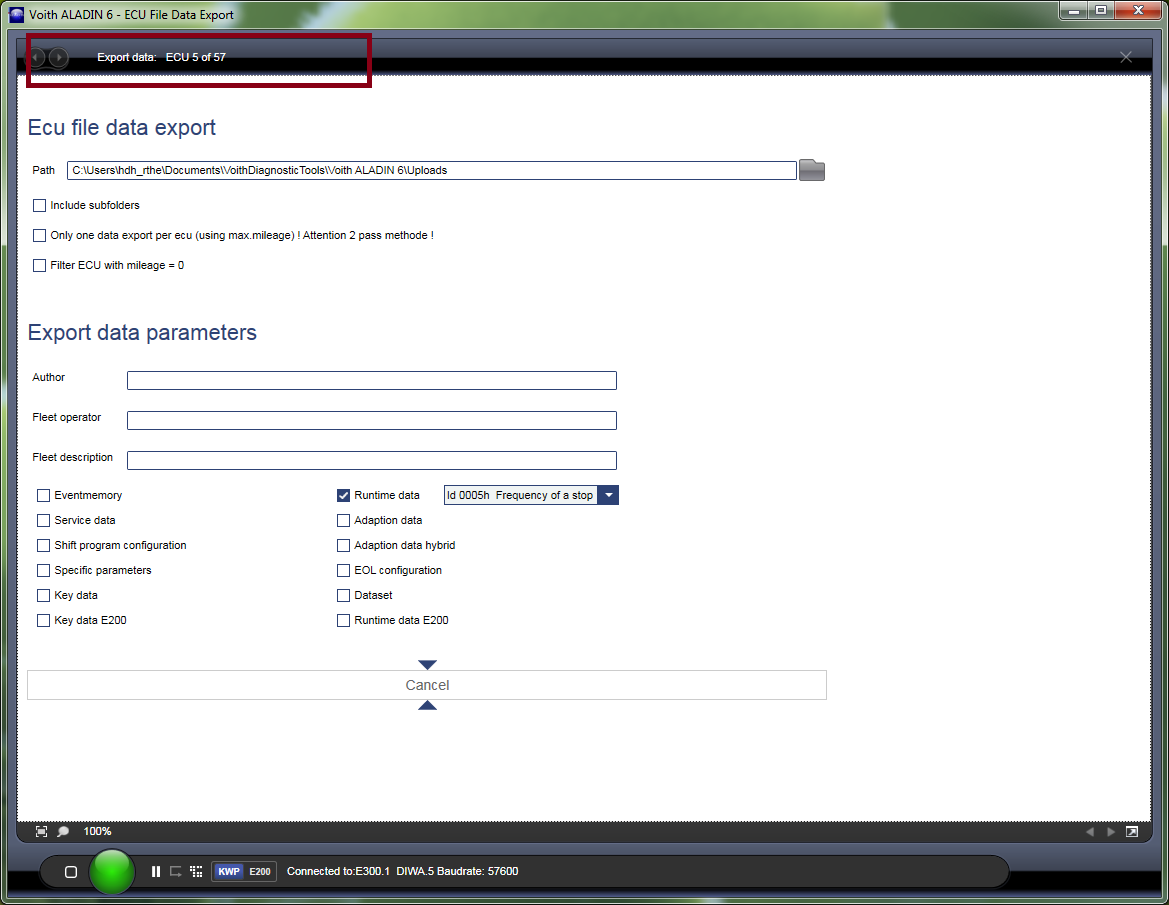Enable Only one data export per ecu
This screenshot has width=1169, height=905.
[x=40, y=236]
